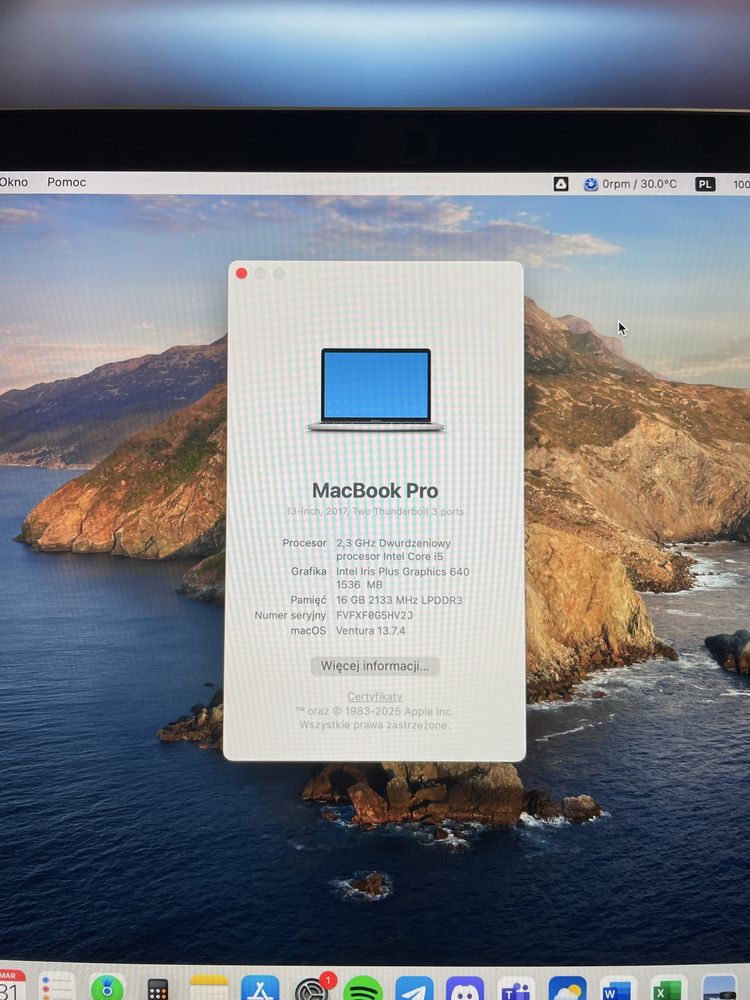Launch Microsoft Teams from the Dock
The width and height of the screenshot is (750, 1000).
(516, 989)
